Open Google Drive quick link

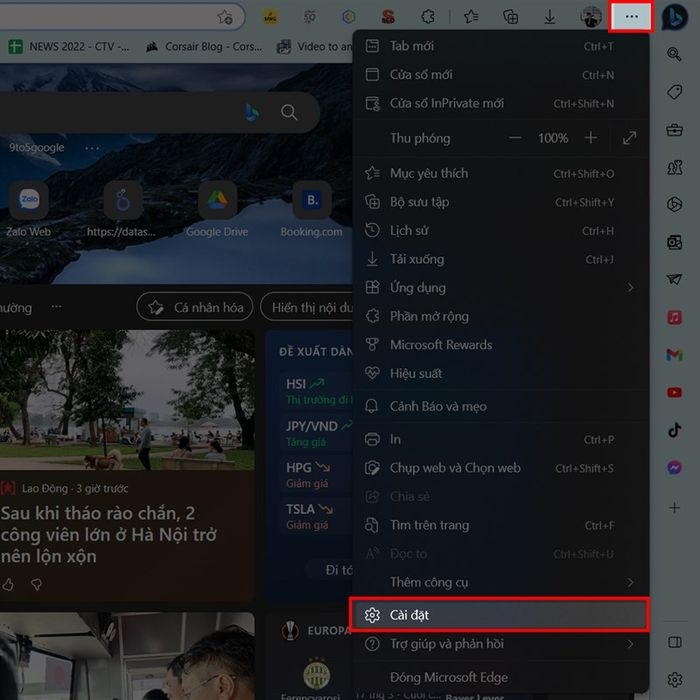[x=217, y=209]
